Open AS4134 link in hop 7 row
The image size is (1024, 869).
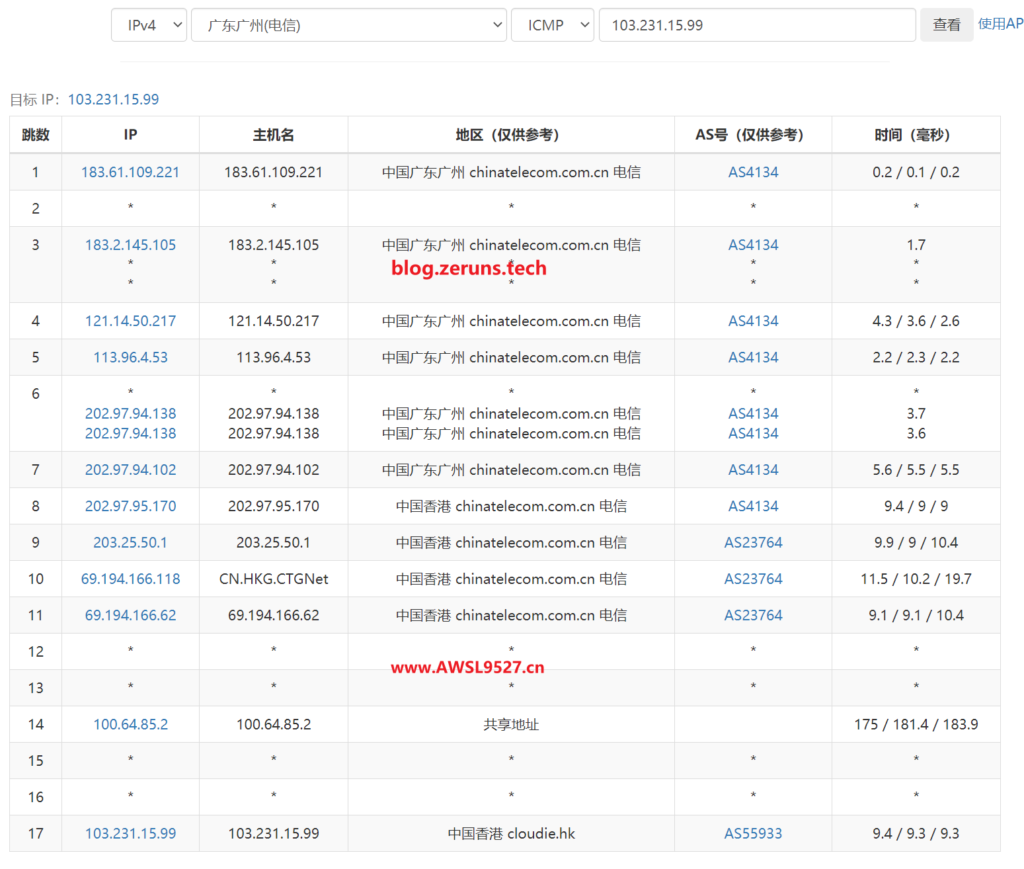[753, 470]
